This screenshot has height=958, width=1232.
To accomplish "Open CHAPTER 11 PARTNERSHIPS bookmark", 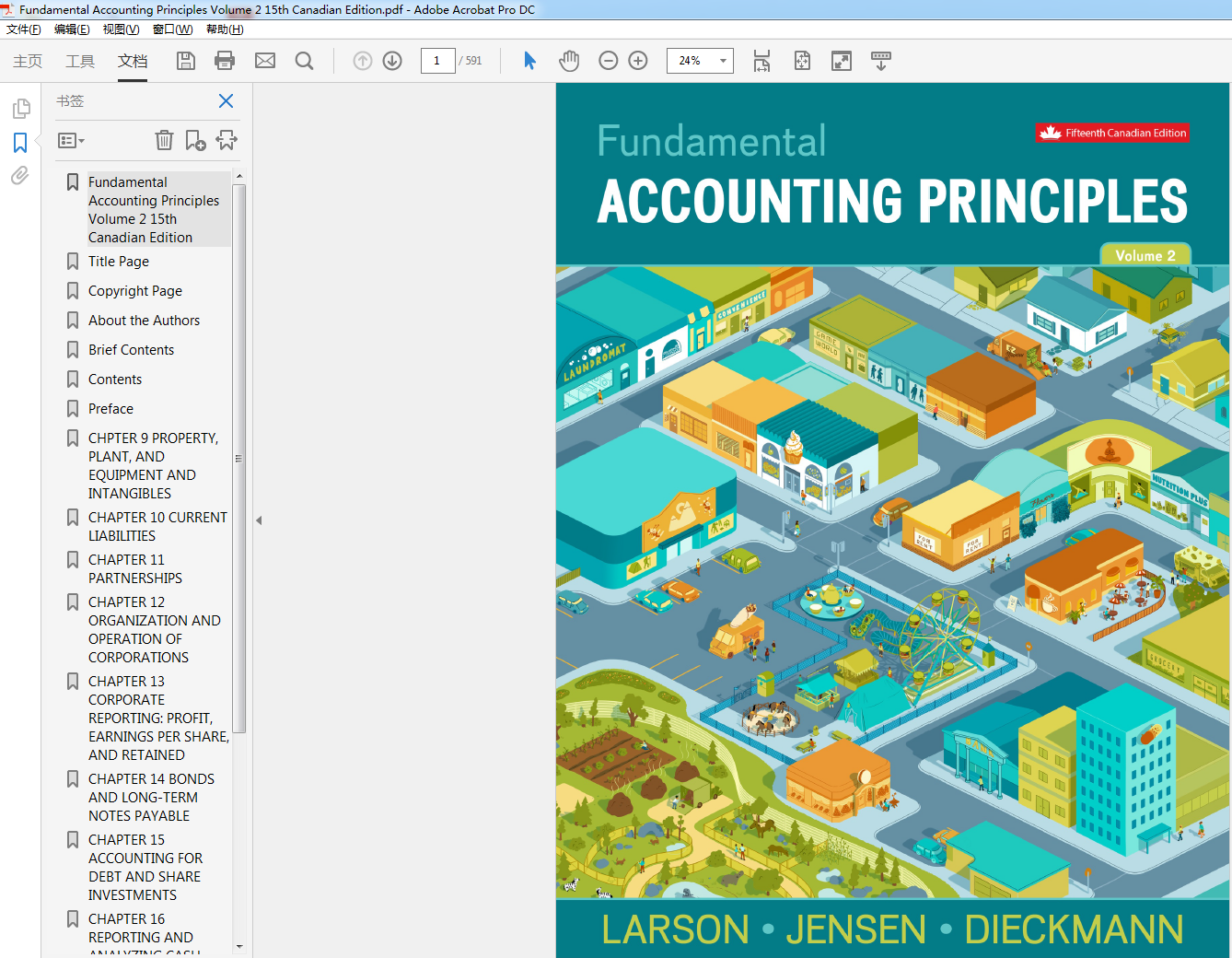I will click(135, 569).
